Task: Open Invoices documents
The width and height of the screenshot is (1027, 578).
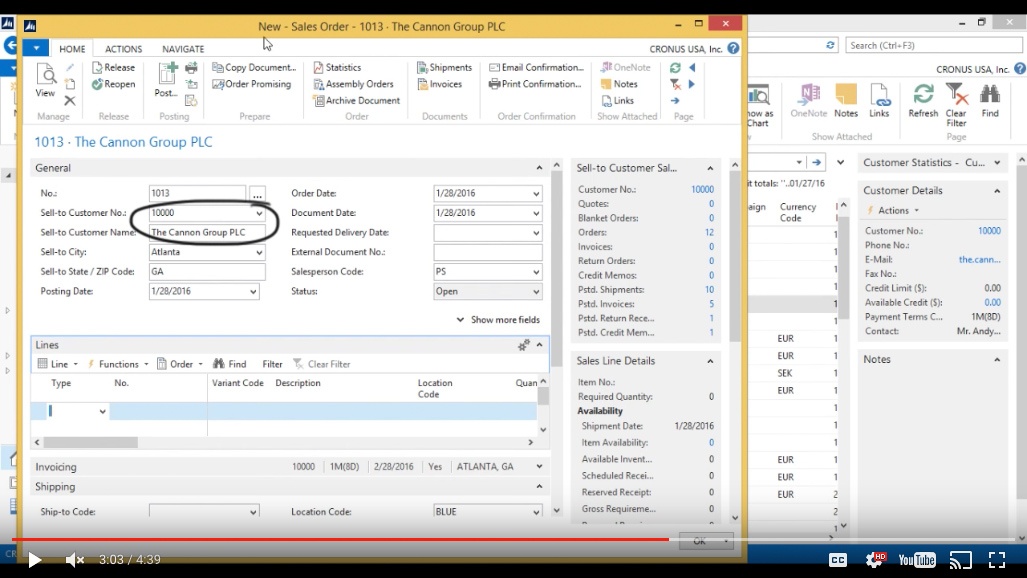Action: 439,84
